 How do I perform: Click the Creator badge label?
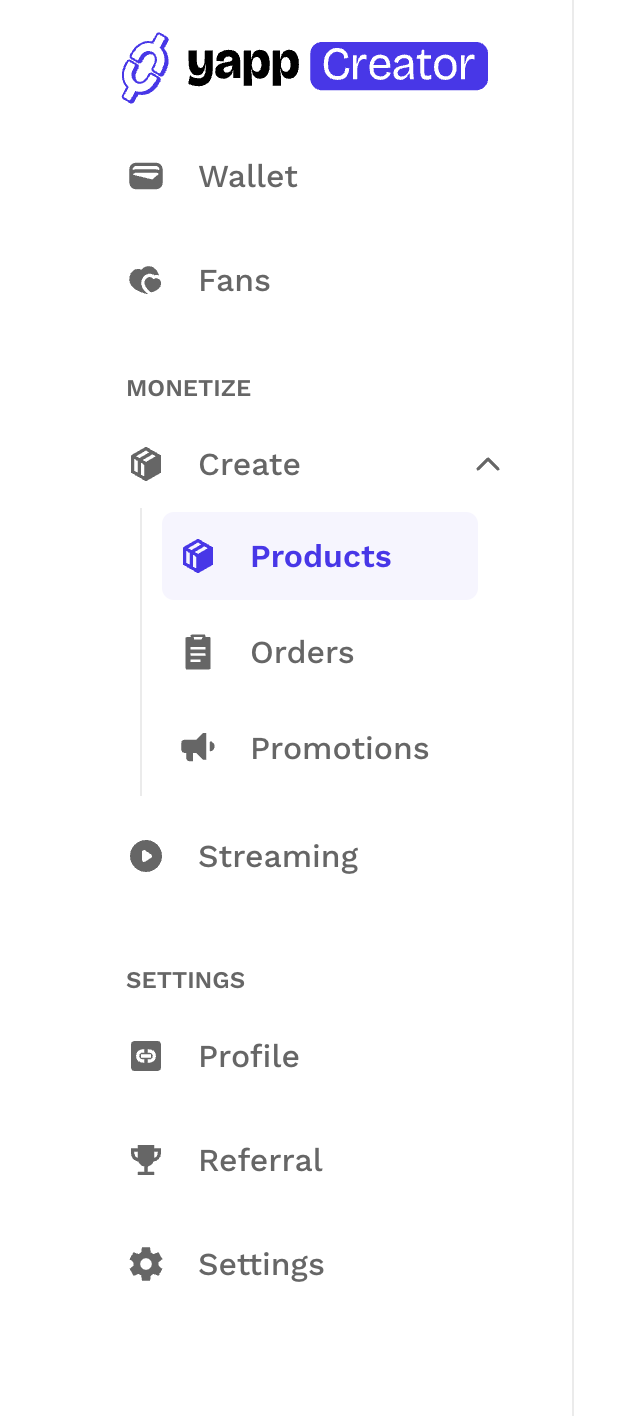click(398, 66)
